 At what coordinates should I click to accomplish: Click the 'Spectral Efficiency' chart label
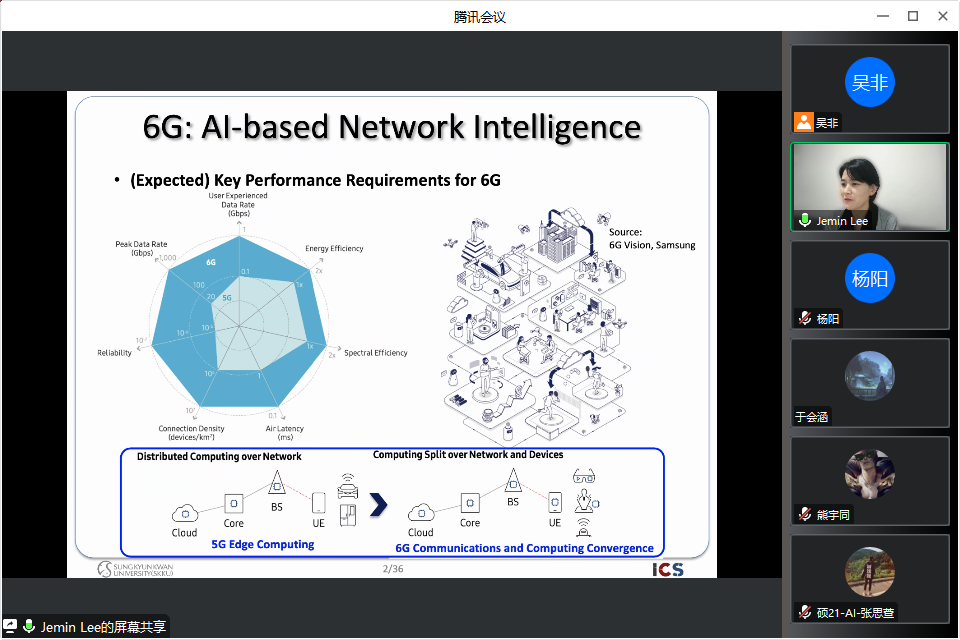coord(376,353)
